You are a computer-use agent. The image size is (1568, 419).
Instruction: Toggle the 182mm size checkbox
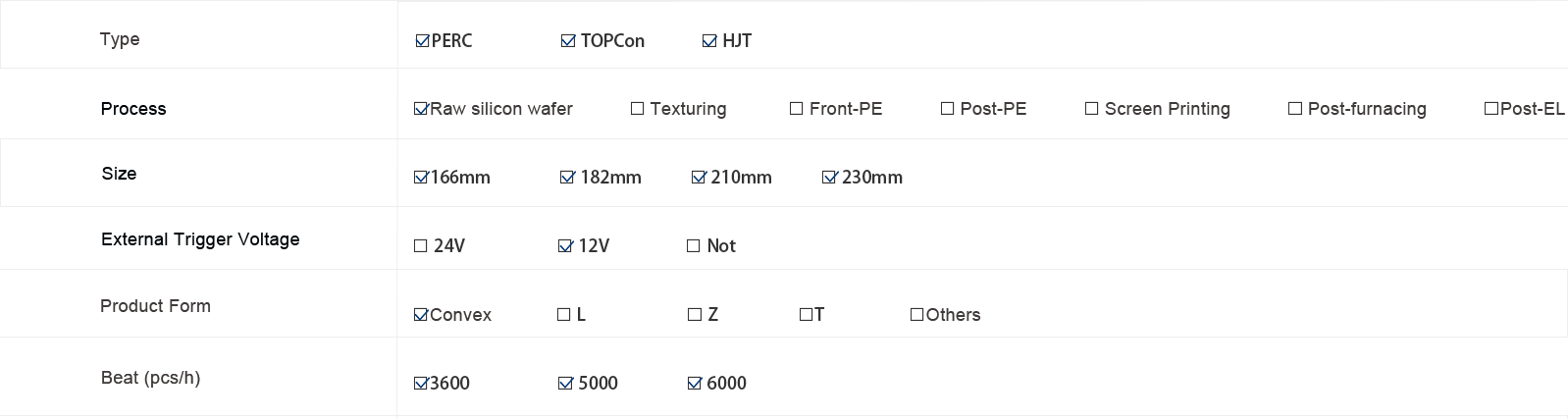[567, 178]
